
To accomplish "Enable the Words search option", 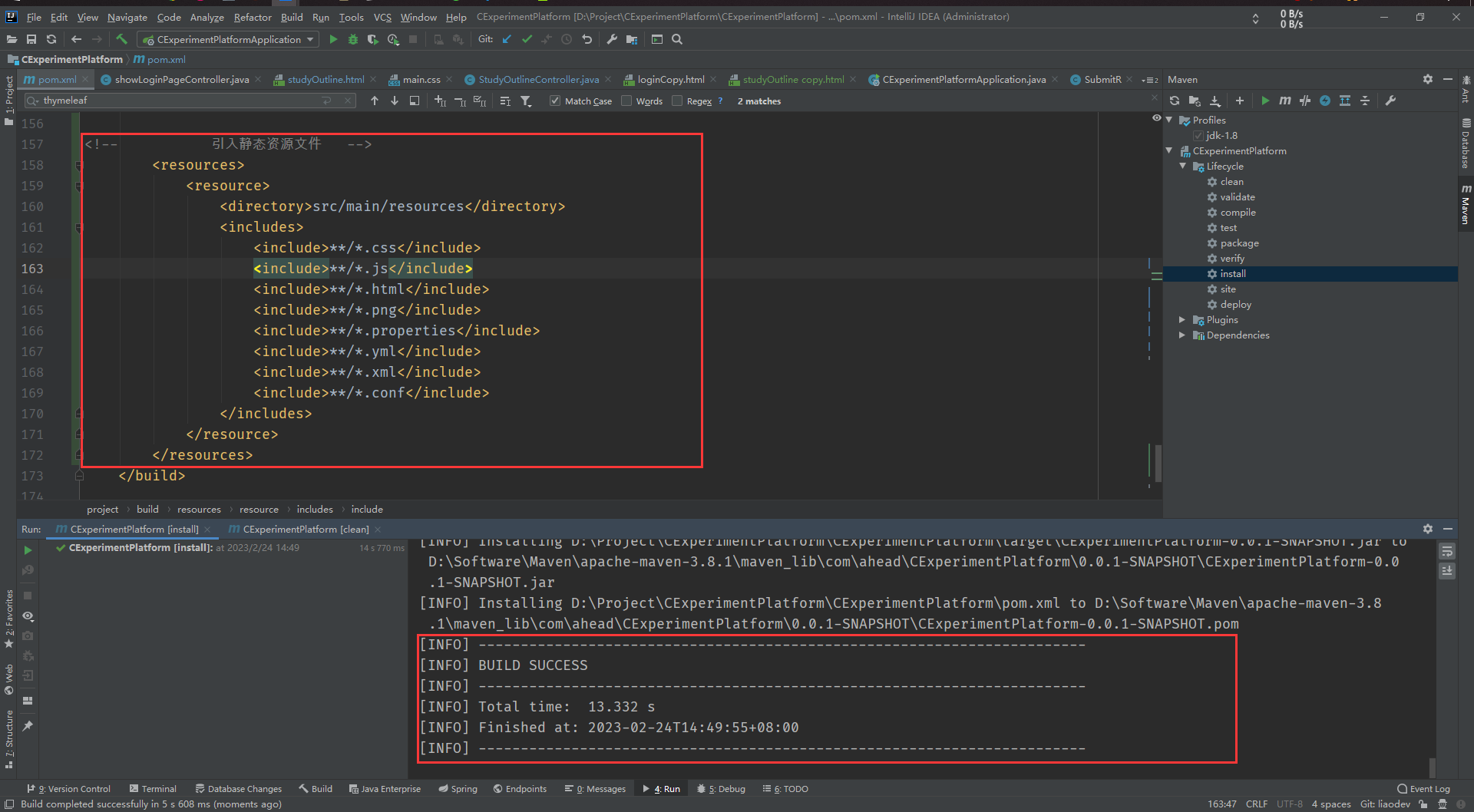I will click(626, 101).
